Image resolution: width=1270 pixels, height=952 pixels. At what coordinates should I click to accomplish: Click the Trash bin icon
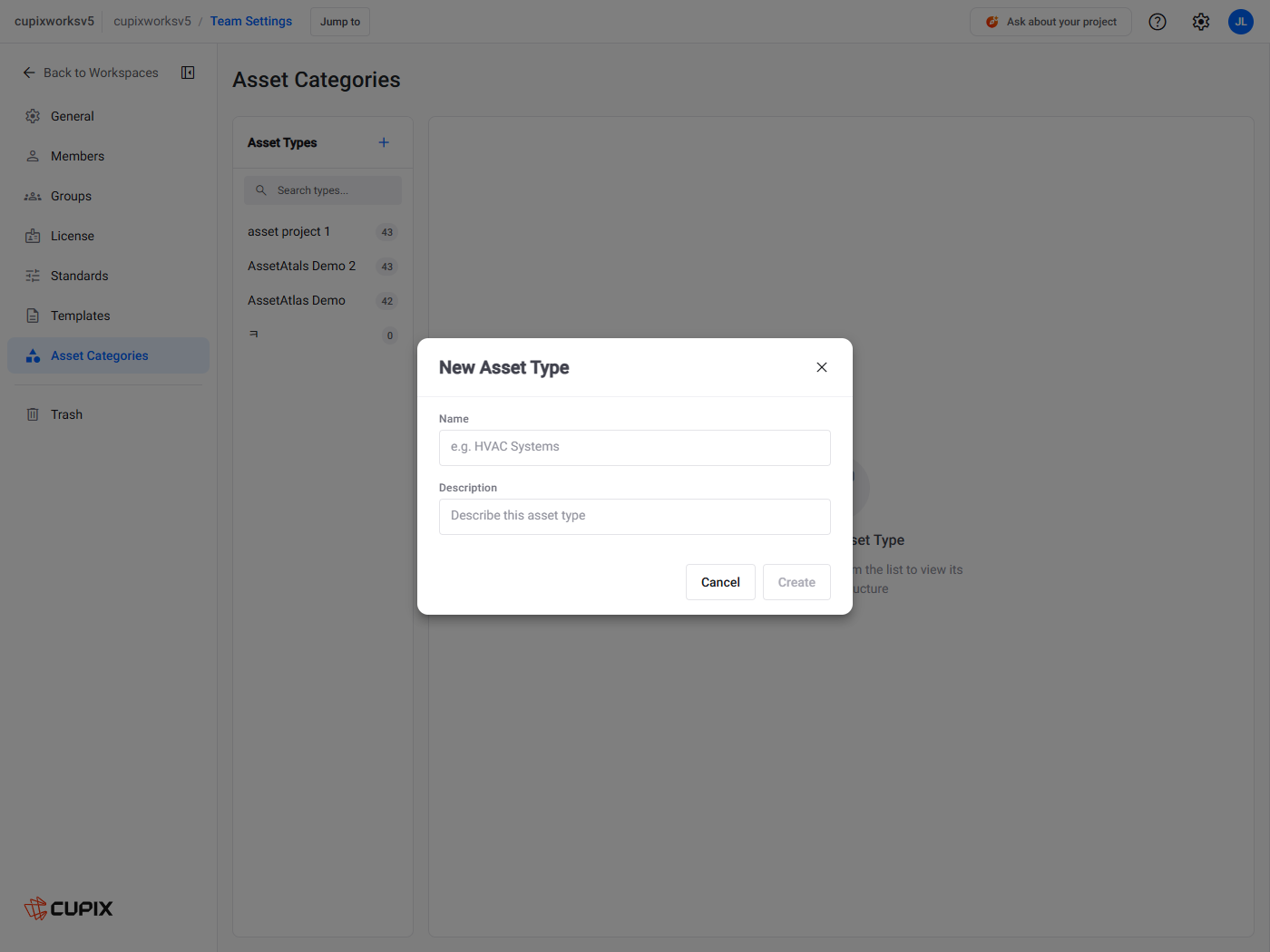click(x=33, y=414)
